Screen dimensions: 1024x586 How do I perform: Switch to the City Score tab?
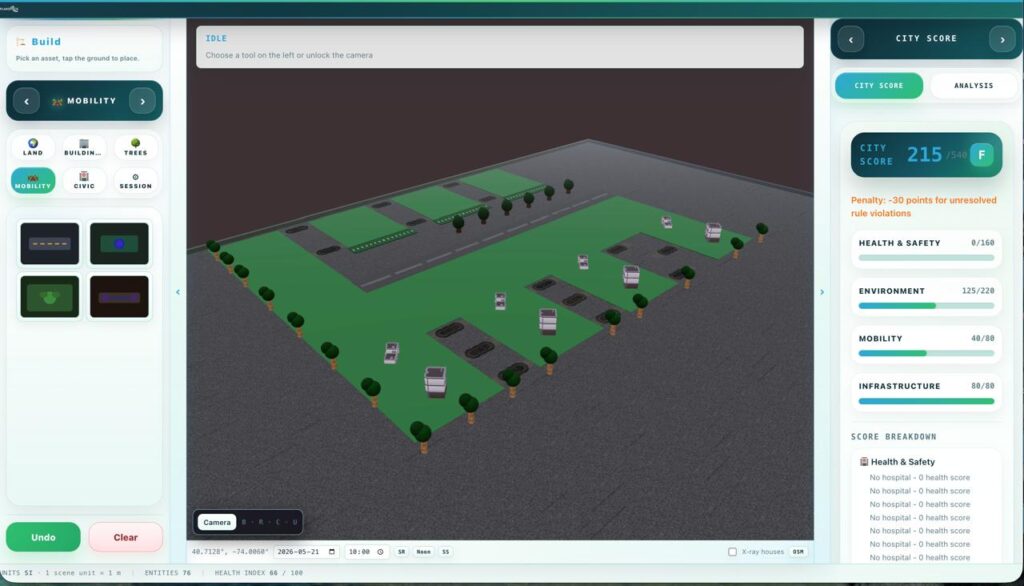(x=879, y=86)
